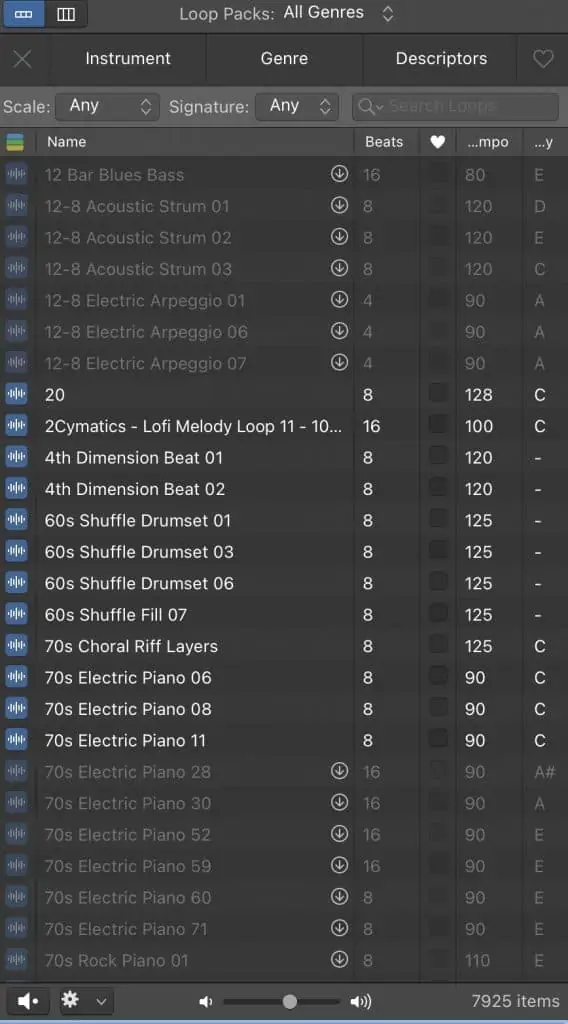Open the Loop Packs All Genres dropdown
Screen dimensions: 568x1024
338,13
